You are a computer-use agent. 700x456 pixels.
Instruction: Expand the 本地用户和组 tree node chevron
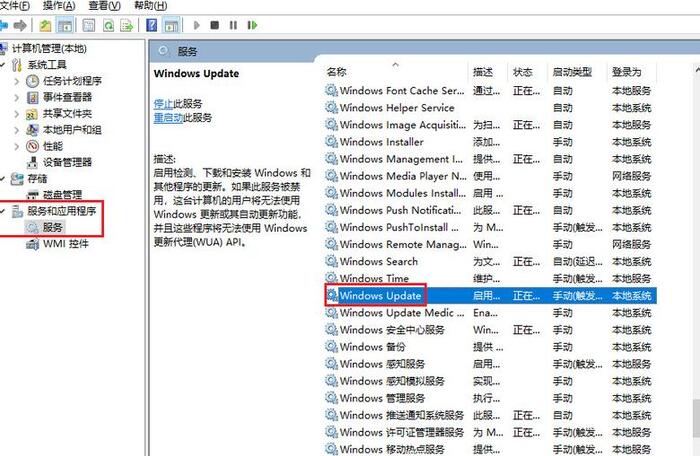17,130
